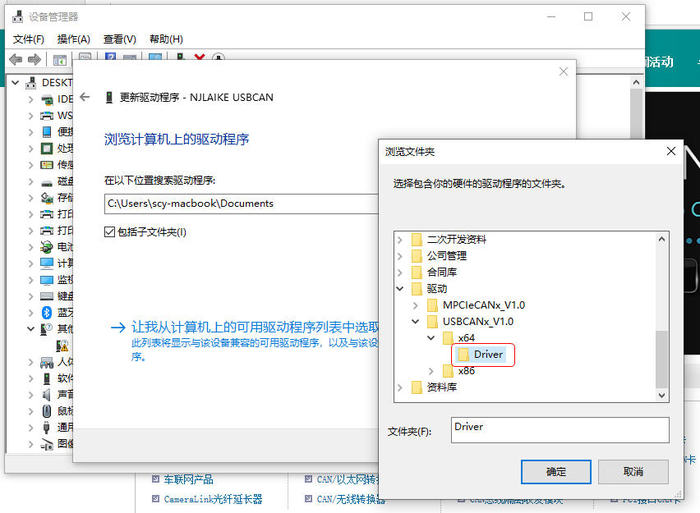The width and height of the screenshot is (700, 513).
Task: Click the computer (计算) category icon
Action: coord(47,263)
